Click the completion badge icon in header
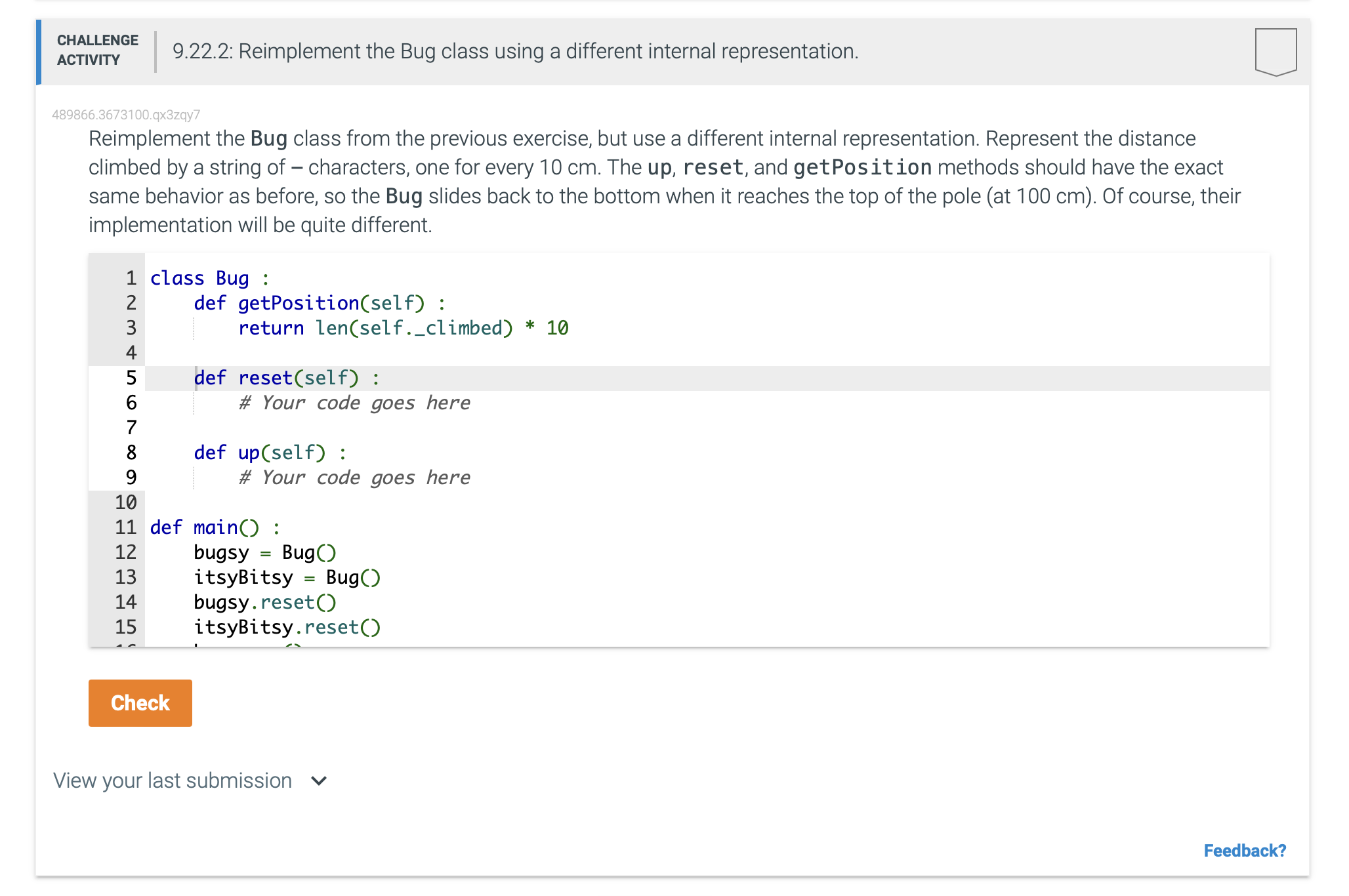The width and height of the screenshot is (1349, 896). click(1275, 51)
